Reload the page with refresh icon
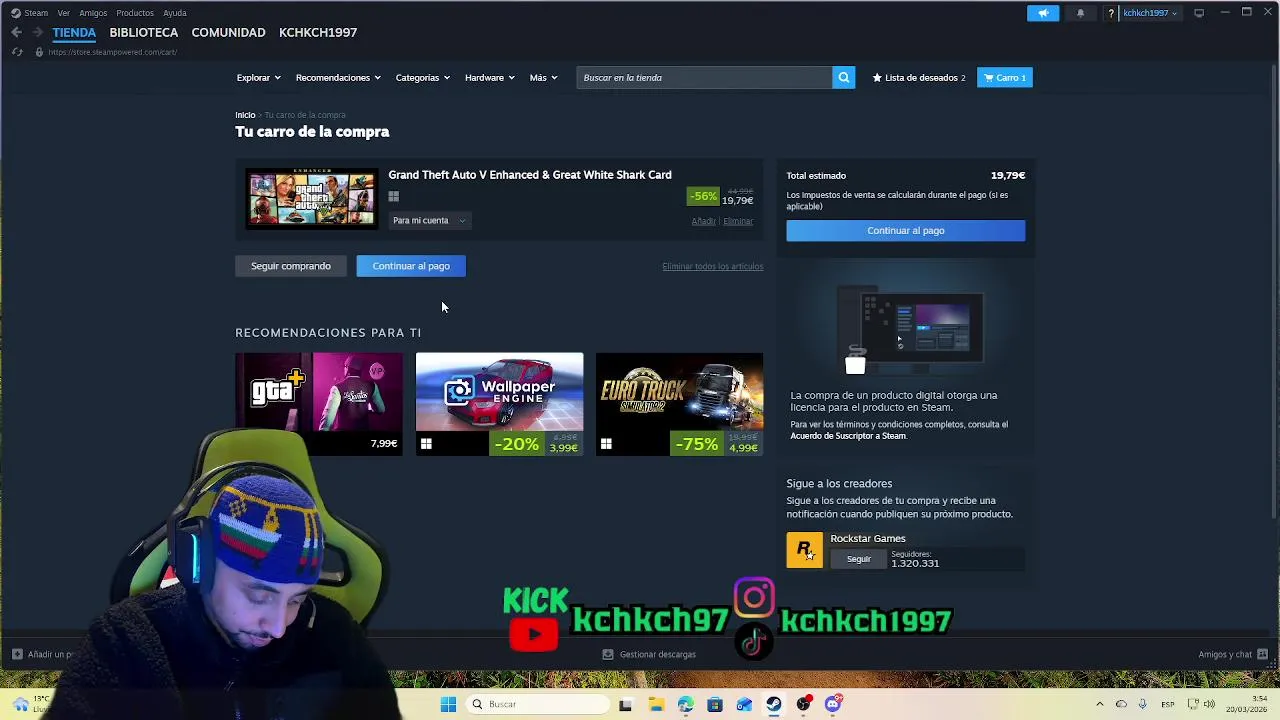This screenshot has width=1280, height=720. click(x=17, y=52)
